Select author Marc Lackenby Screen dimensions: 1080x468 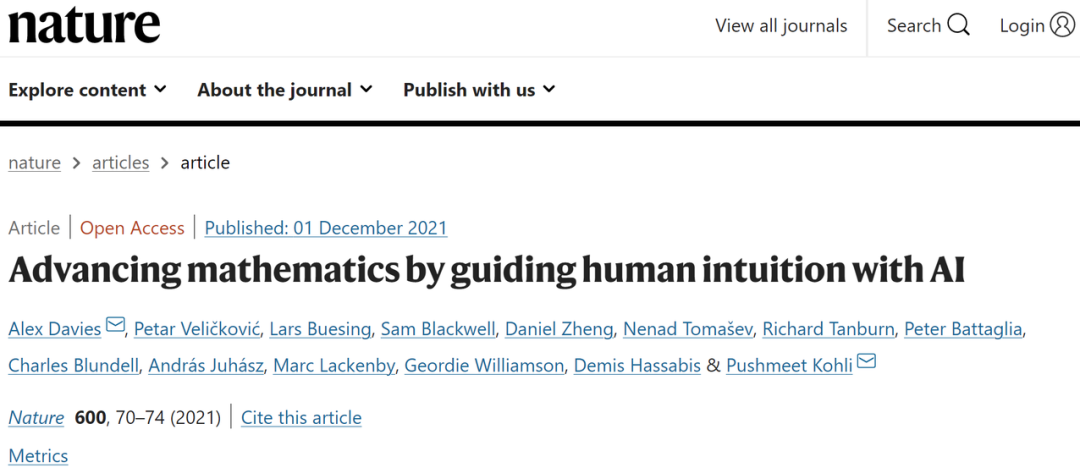coord(331,365)
